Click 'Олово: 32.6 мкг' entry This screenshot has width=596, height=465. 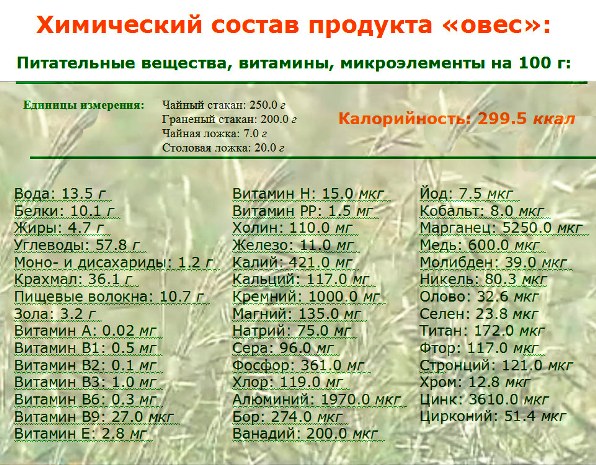[x=480, y=296]
